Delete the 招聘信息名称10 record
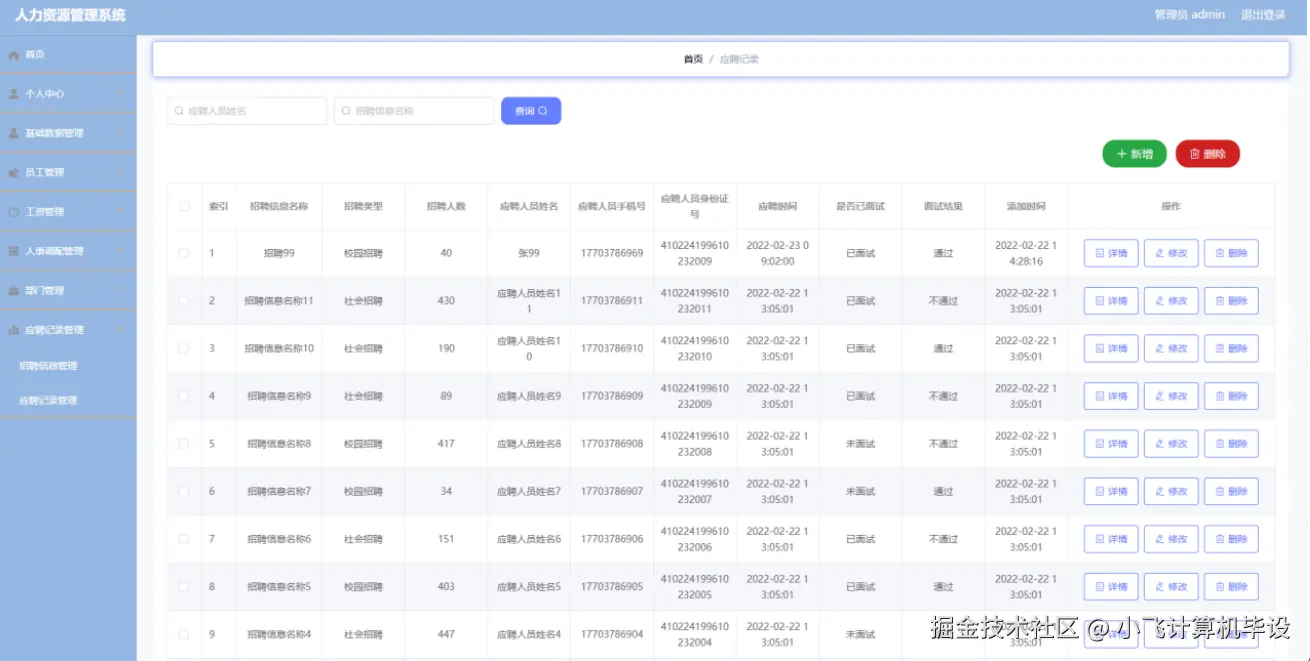 coord(1231,349)
